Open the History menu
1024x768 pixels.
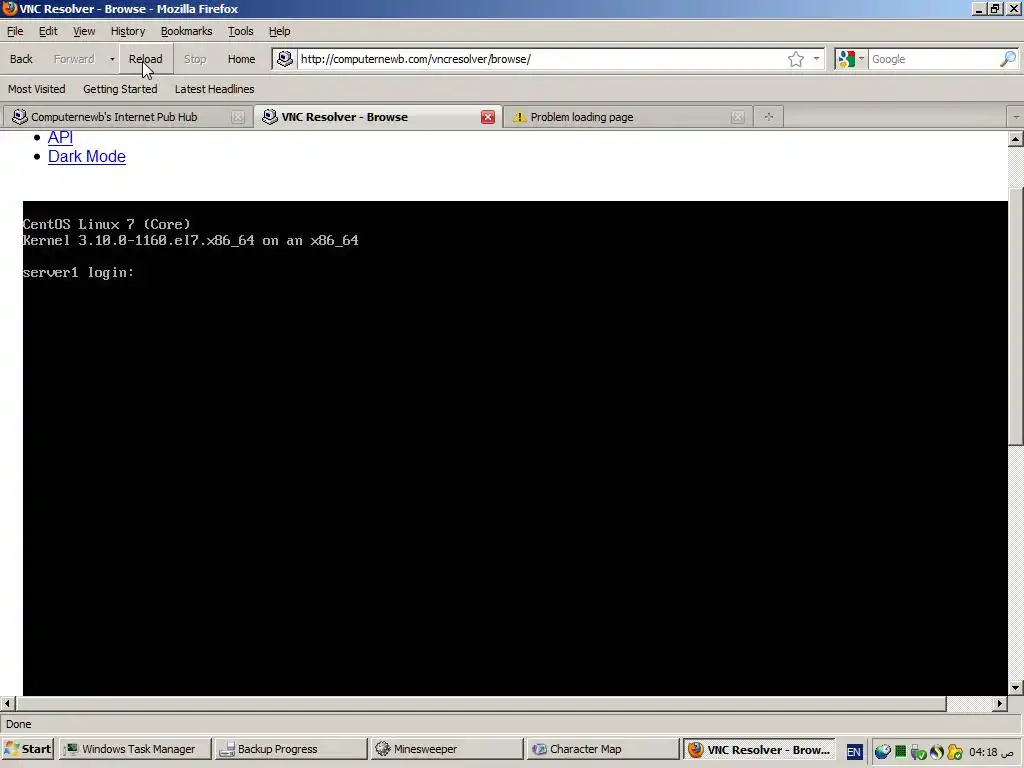pyautogui.click(x=127, y=31)
